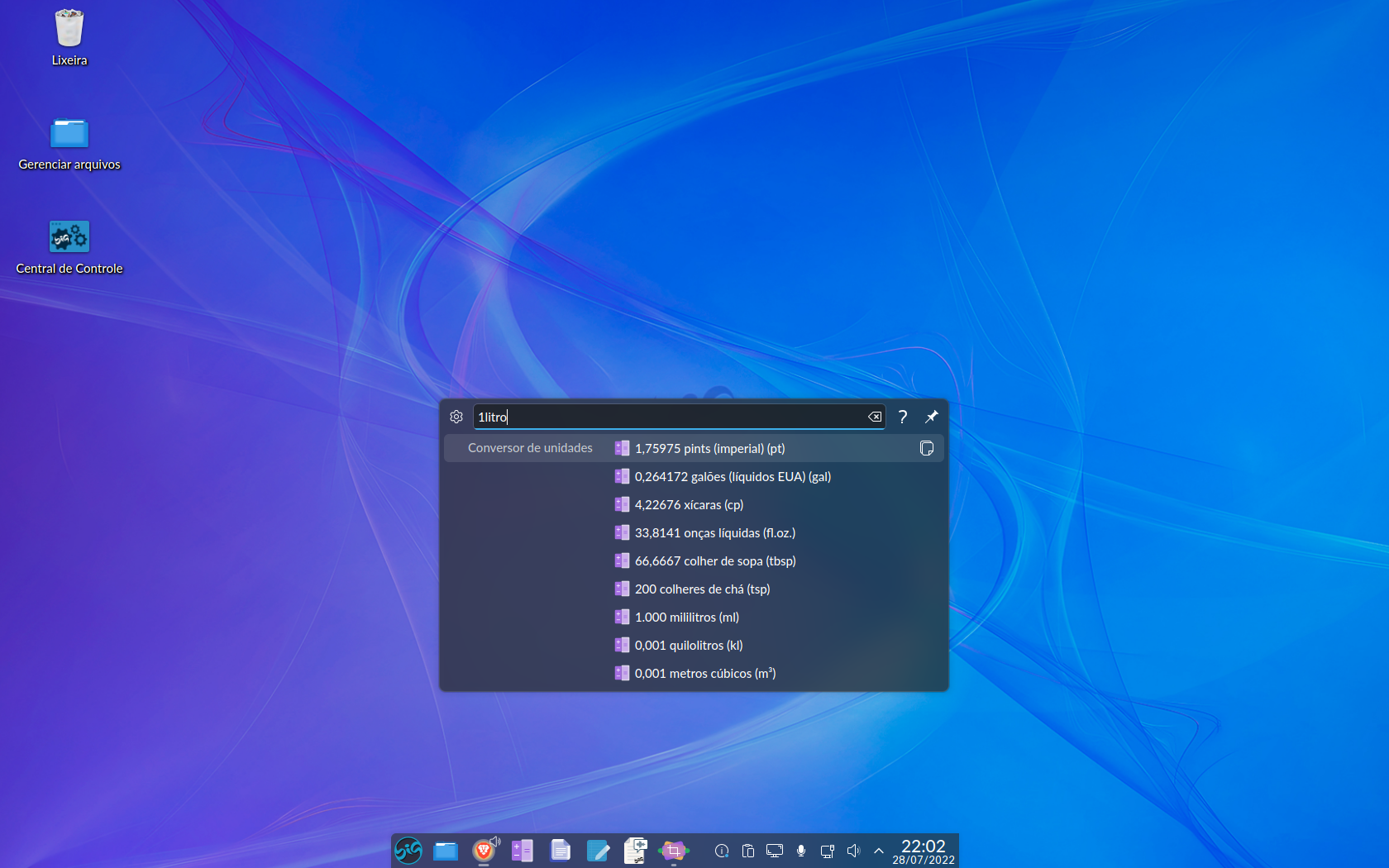The width and height of the screenshot is (1389, 868).
Task: Open the BigLinux application launcher
Action: coord(408,850)
